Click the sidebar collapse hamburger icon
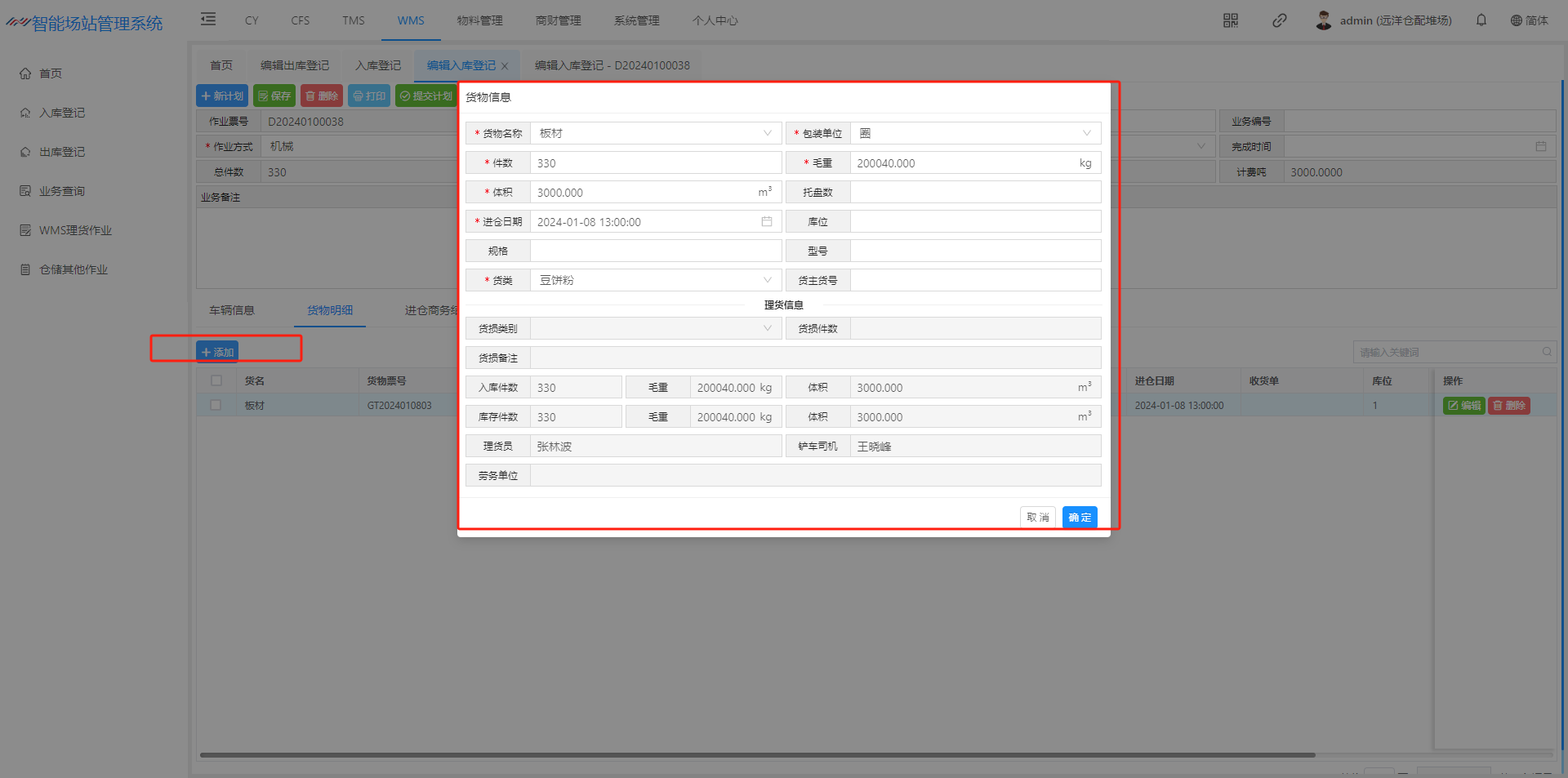This screenshot has width=1568, height=778. pos(208,20)
